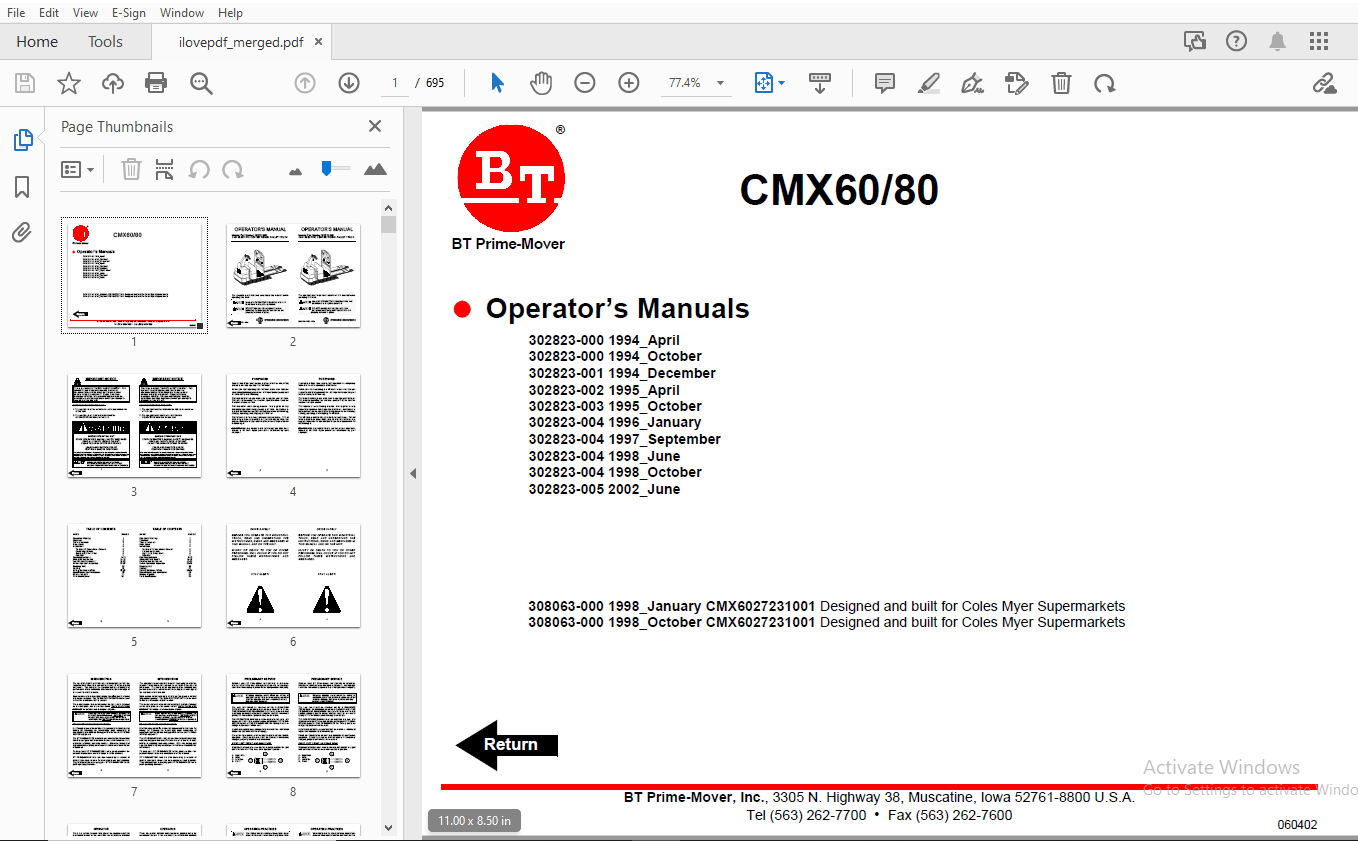Close the Page Thumbnails panel
The image size is (1358, 841).
pos(375,126)
